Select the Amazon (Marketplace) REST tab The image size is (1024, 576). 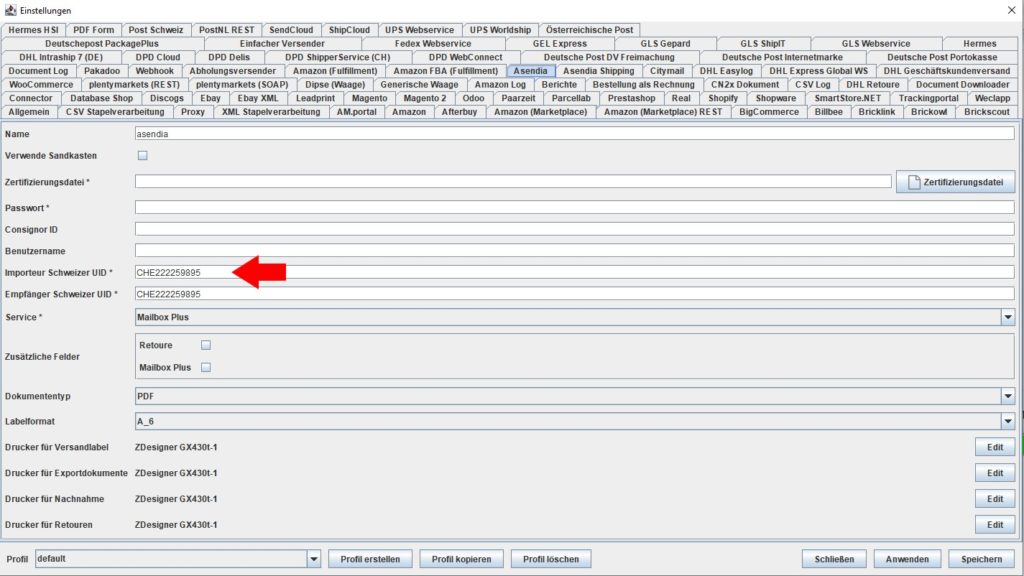click(x=663, y=112)
